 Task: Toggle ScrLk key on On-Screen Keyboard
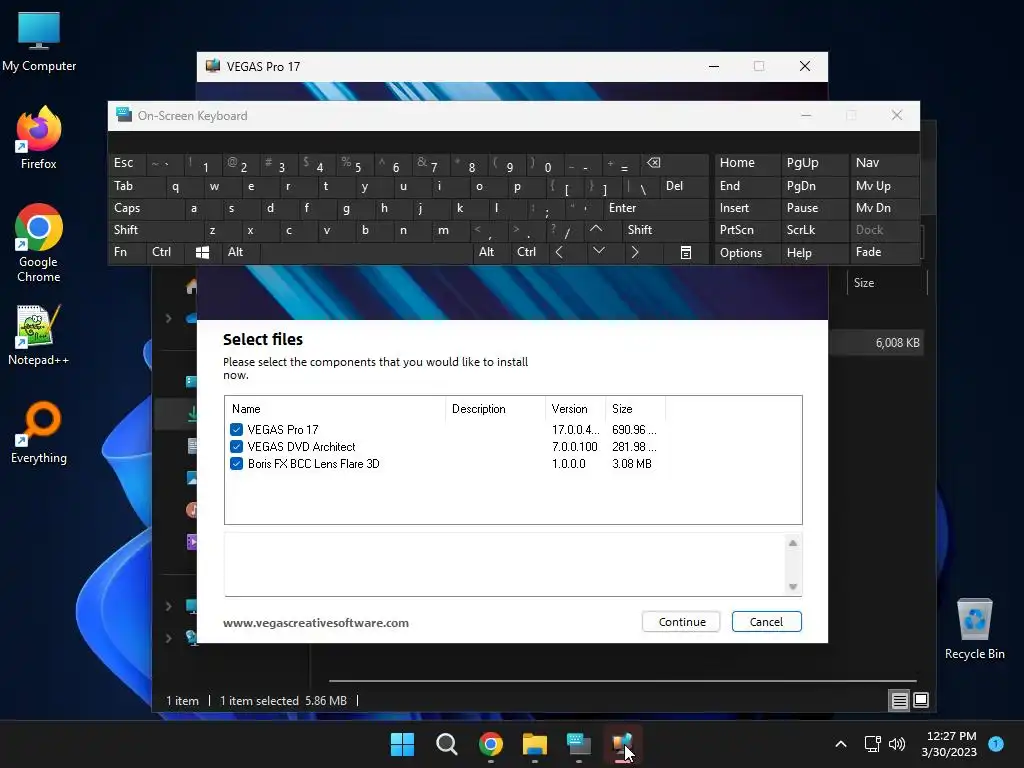(x=813, y=230)
